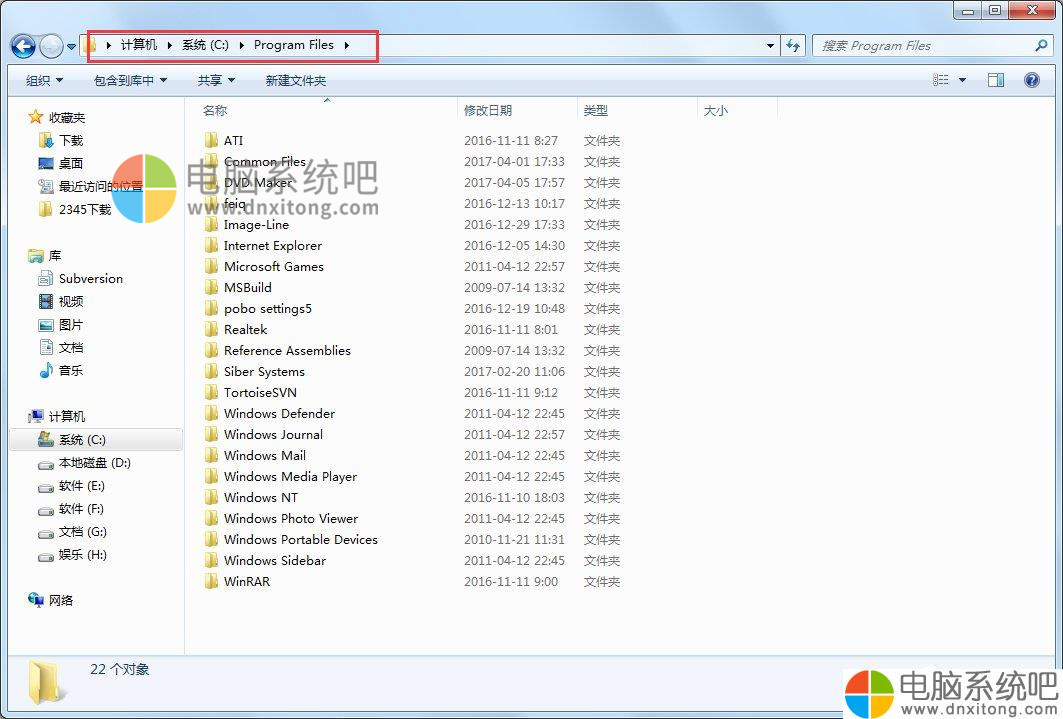Viewport: 1063px width, 719px height.
Task: Click the Back navigation arrow
Action: [23, 46]
